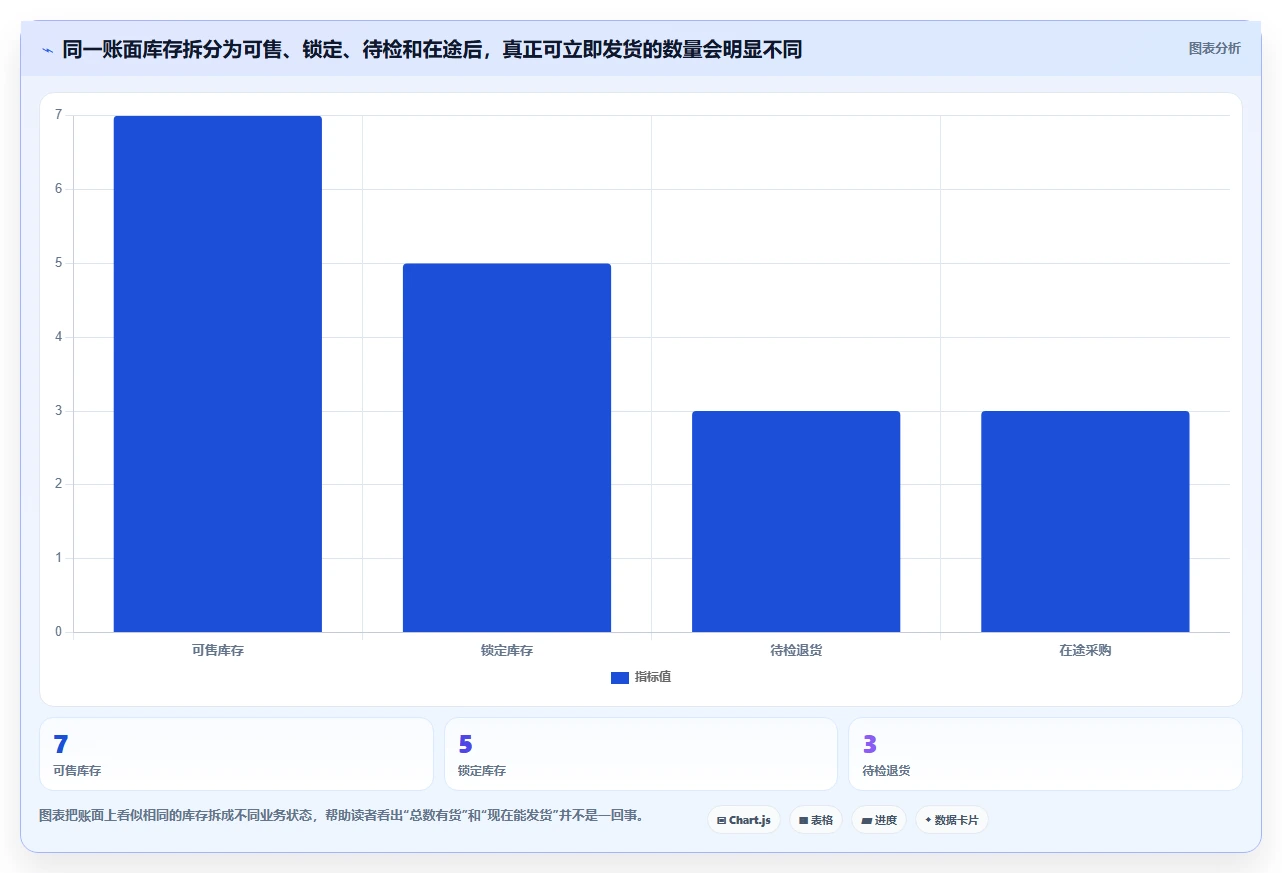Click the y-axis tick label 7

click(59, 115)
